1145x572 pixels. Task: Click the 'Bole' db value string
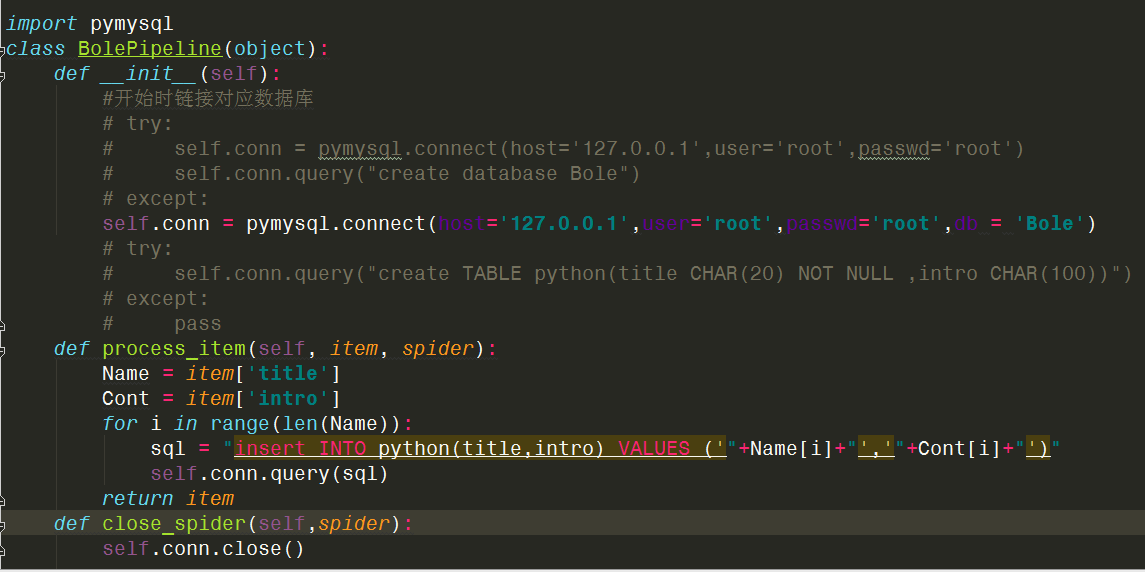tap(1054, 224)
